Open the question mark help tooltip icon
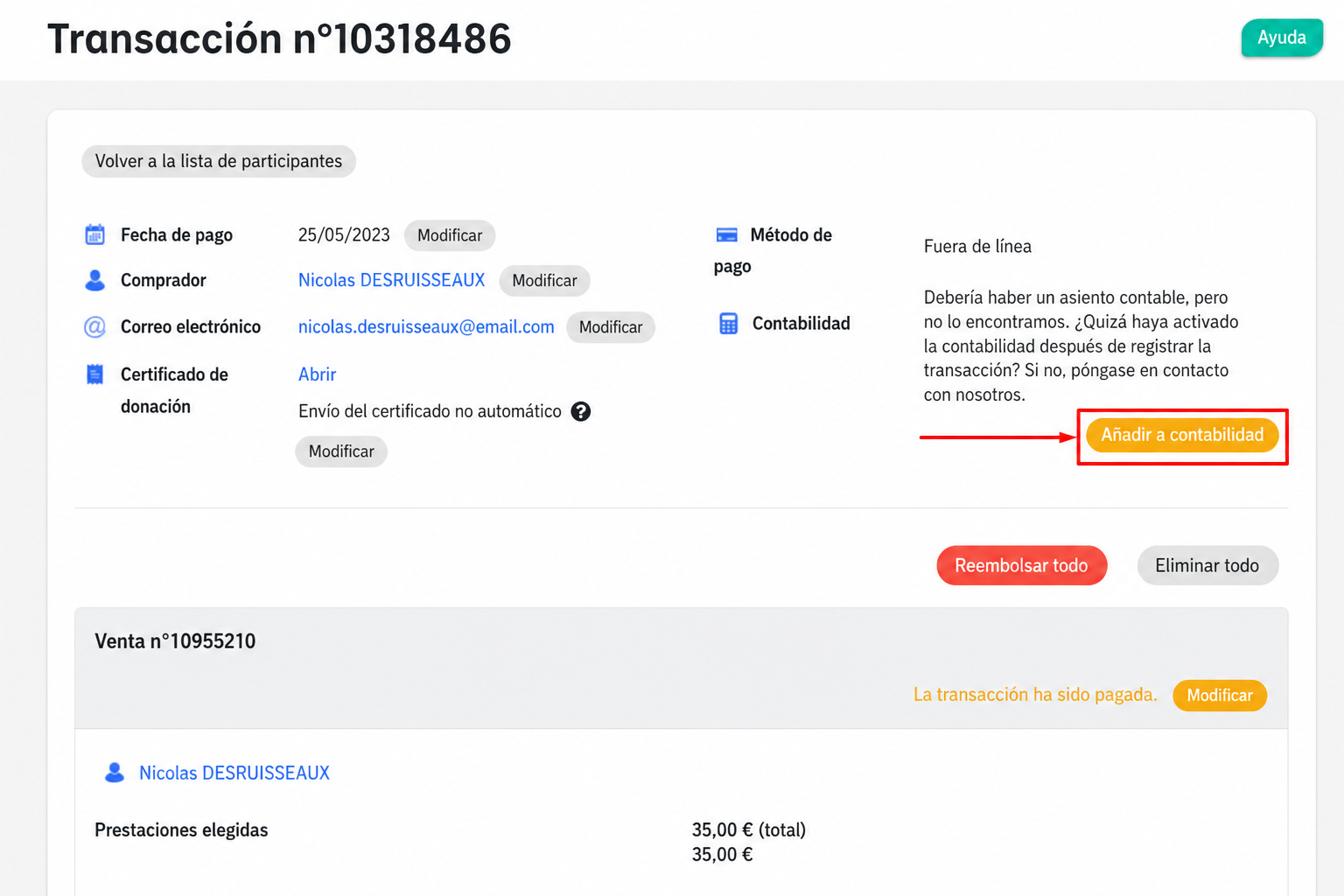1344x896 pixels. 581,411
